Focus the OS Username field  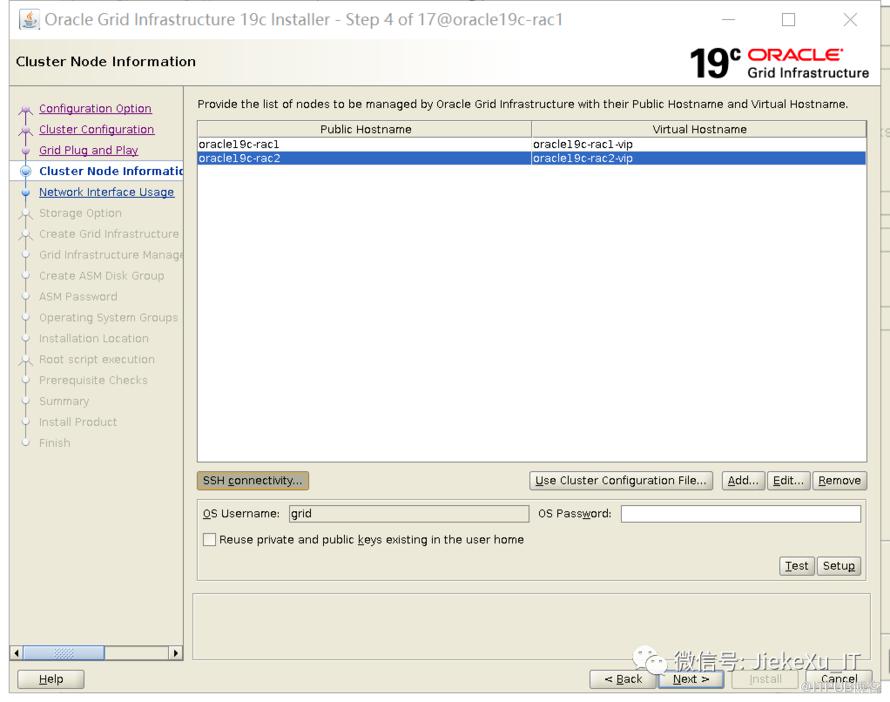click(x=409, y=514)
